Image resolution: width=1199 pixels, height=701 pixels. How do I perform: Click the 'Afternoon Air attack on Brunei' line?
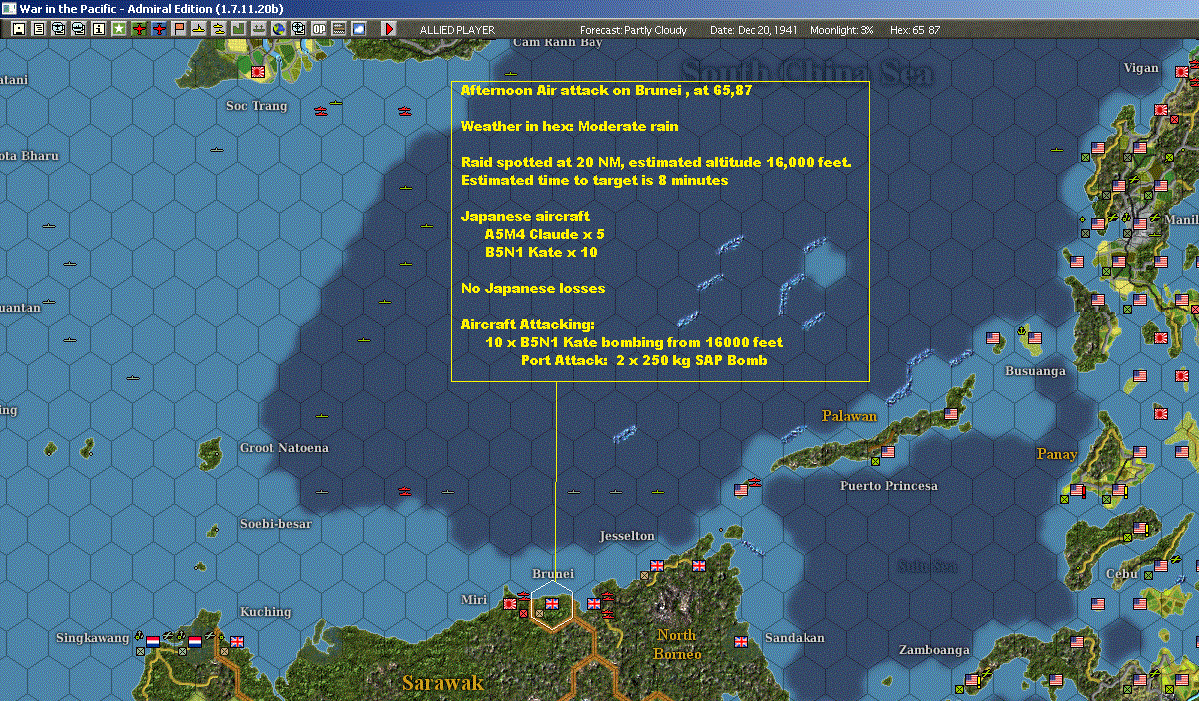coord(606,90)
